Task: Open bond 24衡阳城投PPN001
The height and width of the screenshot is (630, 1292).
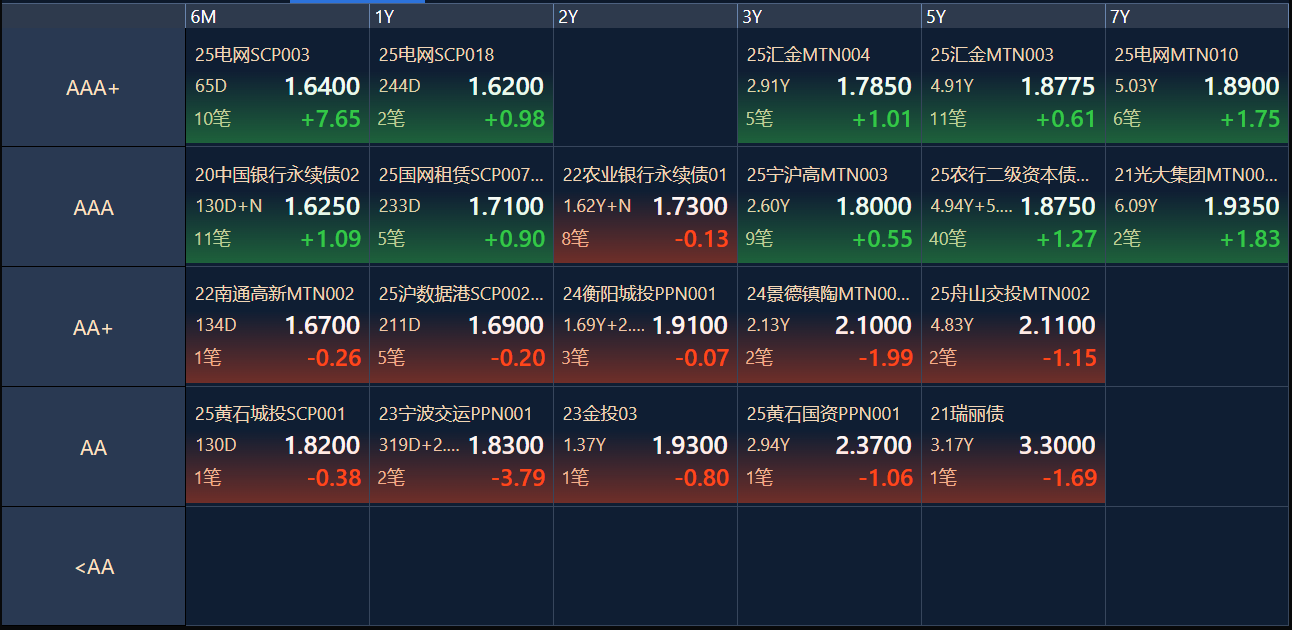Action: (x=639, y=294)
